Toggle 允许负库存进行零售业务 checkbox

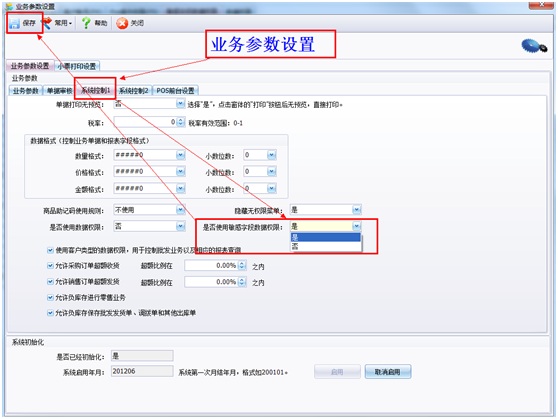[x=50, y=297]
